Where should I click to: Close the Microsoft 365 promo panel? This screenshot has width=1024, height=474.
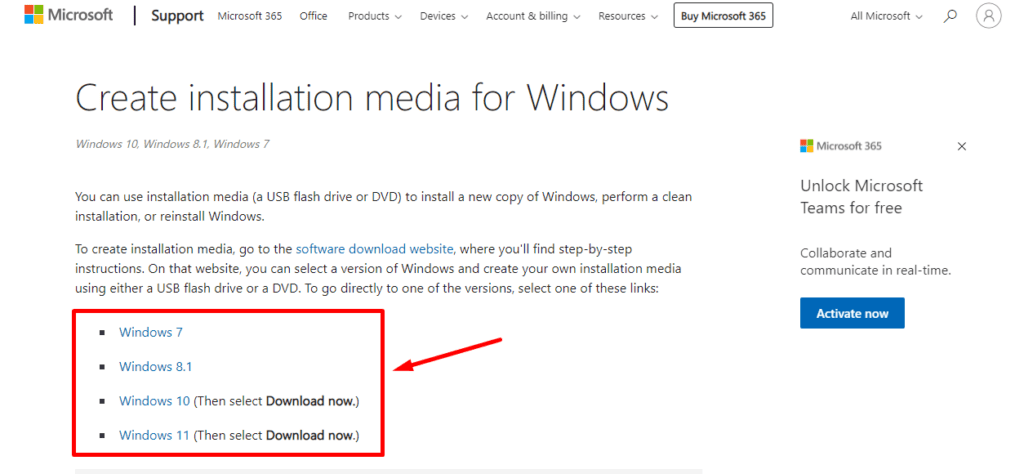click(961, 146)
